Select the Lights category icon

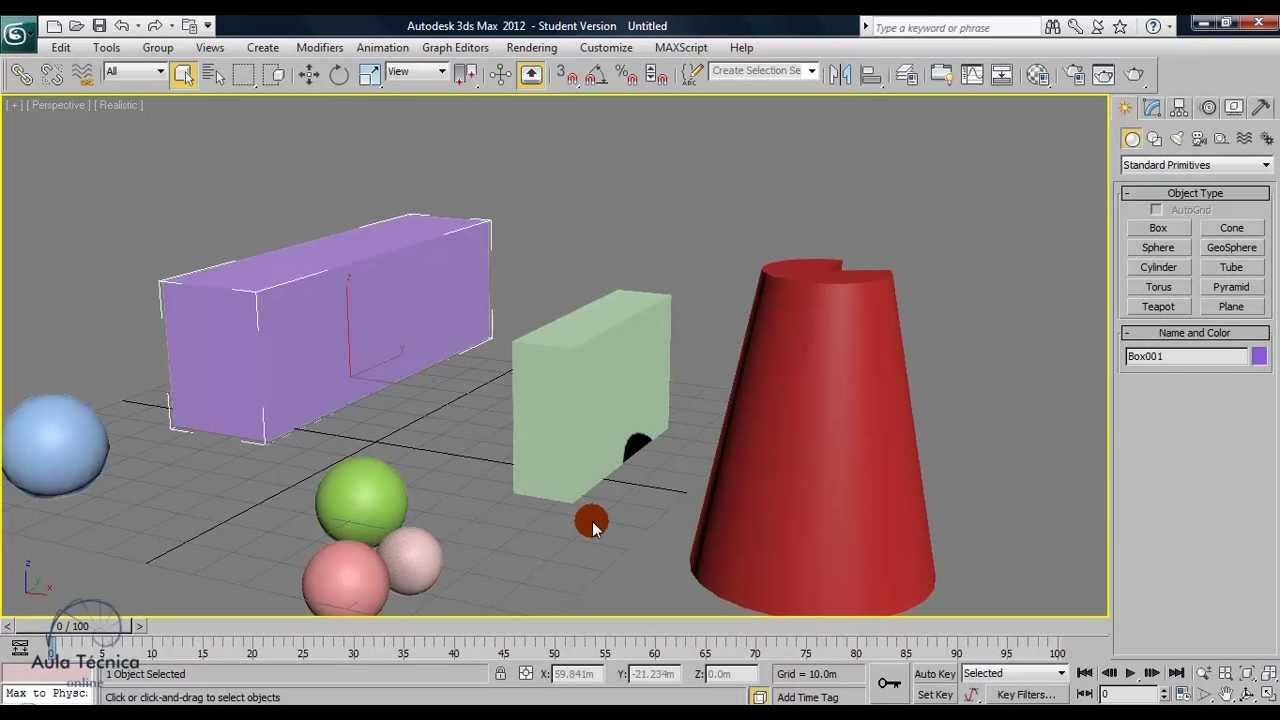click(1177, 139)
